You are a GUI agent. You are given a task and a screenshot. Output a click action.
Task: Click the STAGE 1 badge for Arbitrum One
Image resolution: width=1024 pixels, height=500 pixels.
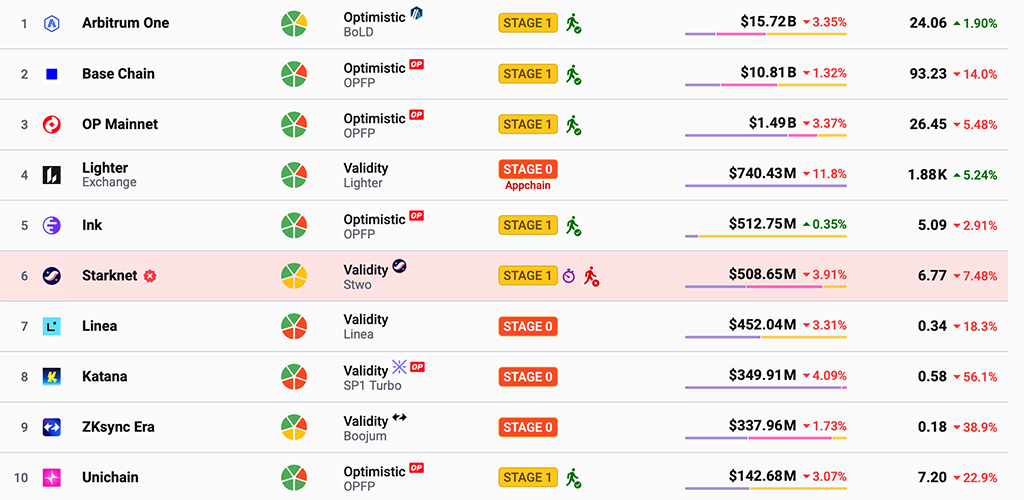tap(527, 23)
